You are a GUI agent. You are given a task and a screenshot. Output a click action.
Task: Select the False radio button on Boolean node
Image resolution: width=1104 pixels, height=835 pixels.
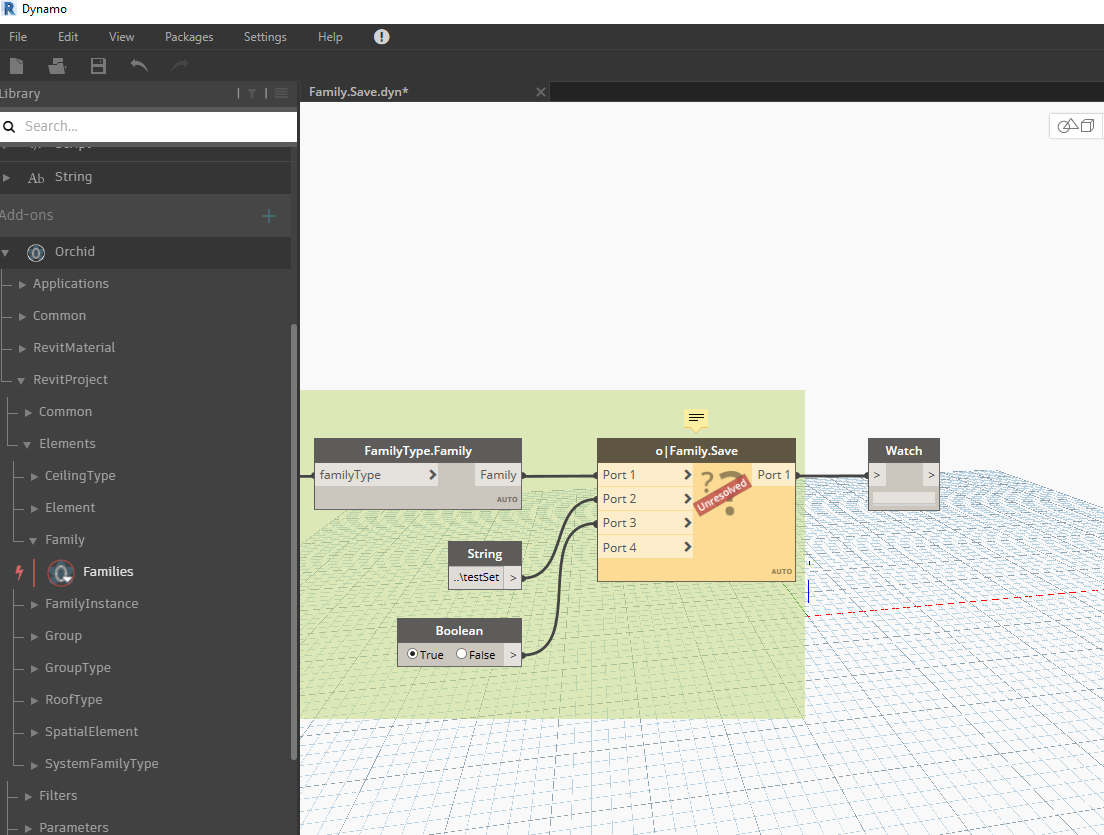[461, 654]
